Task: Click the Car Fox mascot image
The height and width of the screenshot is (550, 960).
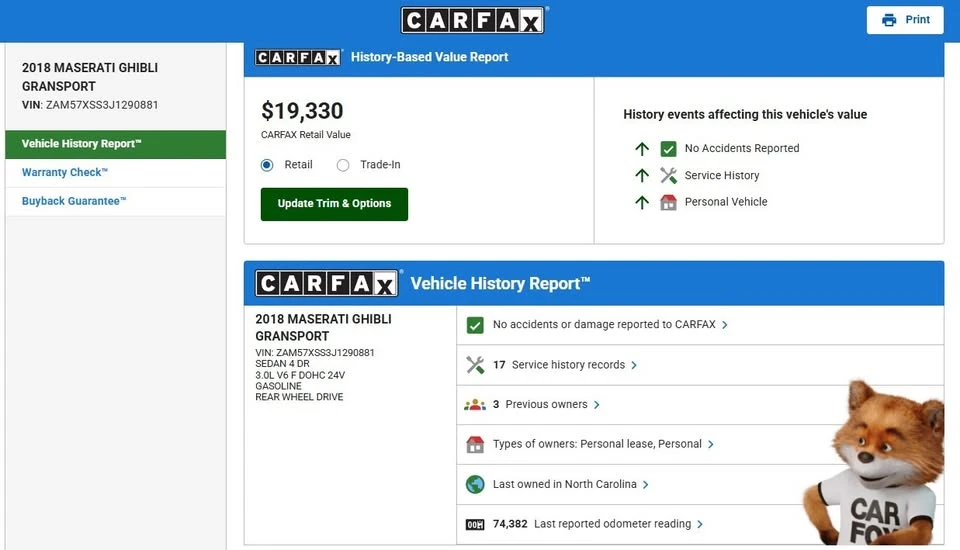Action: tap(876, 464)
